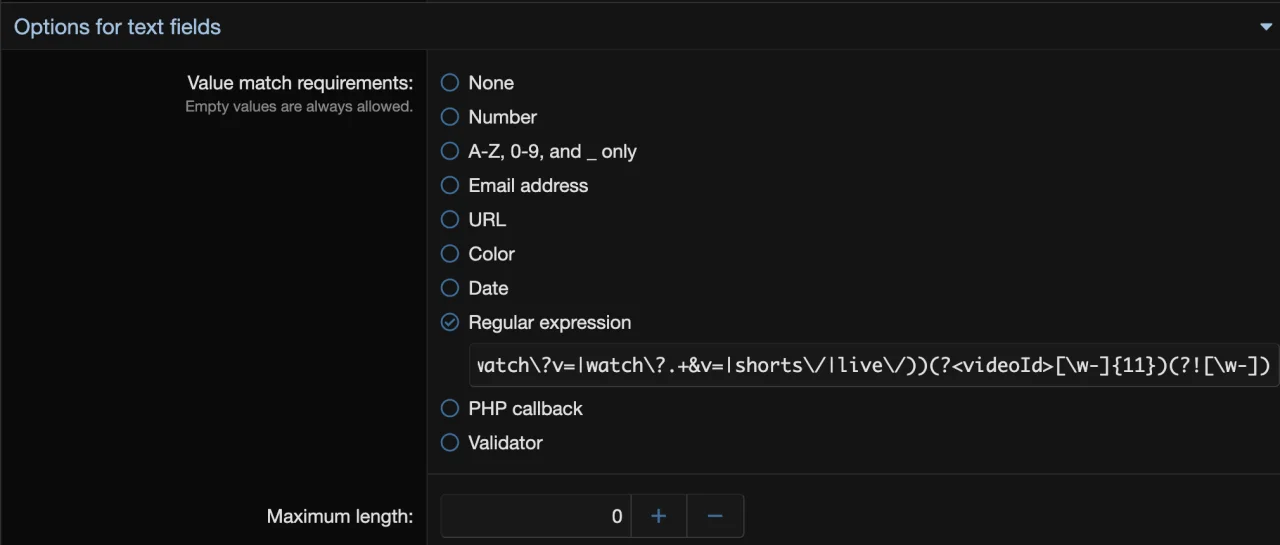
Task: Choose the Color radio option
Action: [x=450, y=254]
